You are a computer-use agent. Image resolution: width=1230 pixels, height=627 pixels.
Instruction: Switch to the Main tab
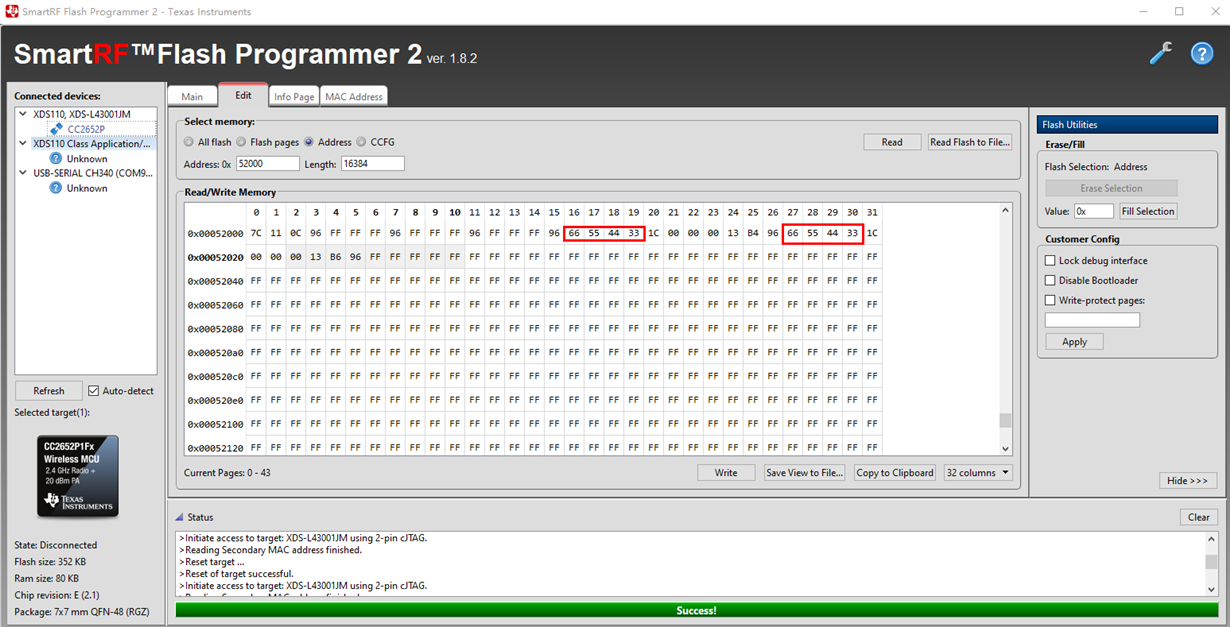[x=192, y=96]
